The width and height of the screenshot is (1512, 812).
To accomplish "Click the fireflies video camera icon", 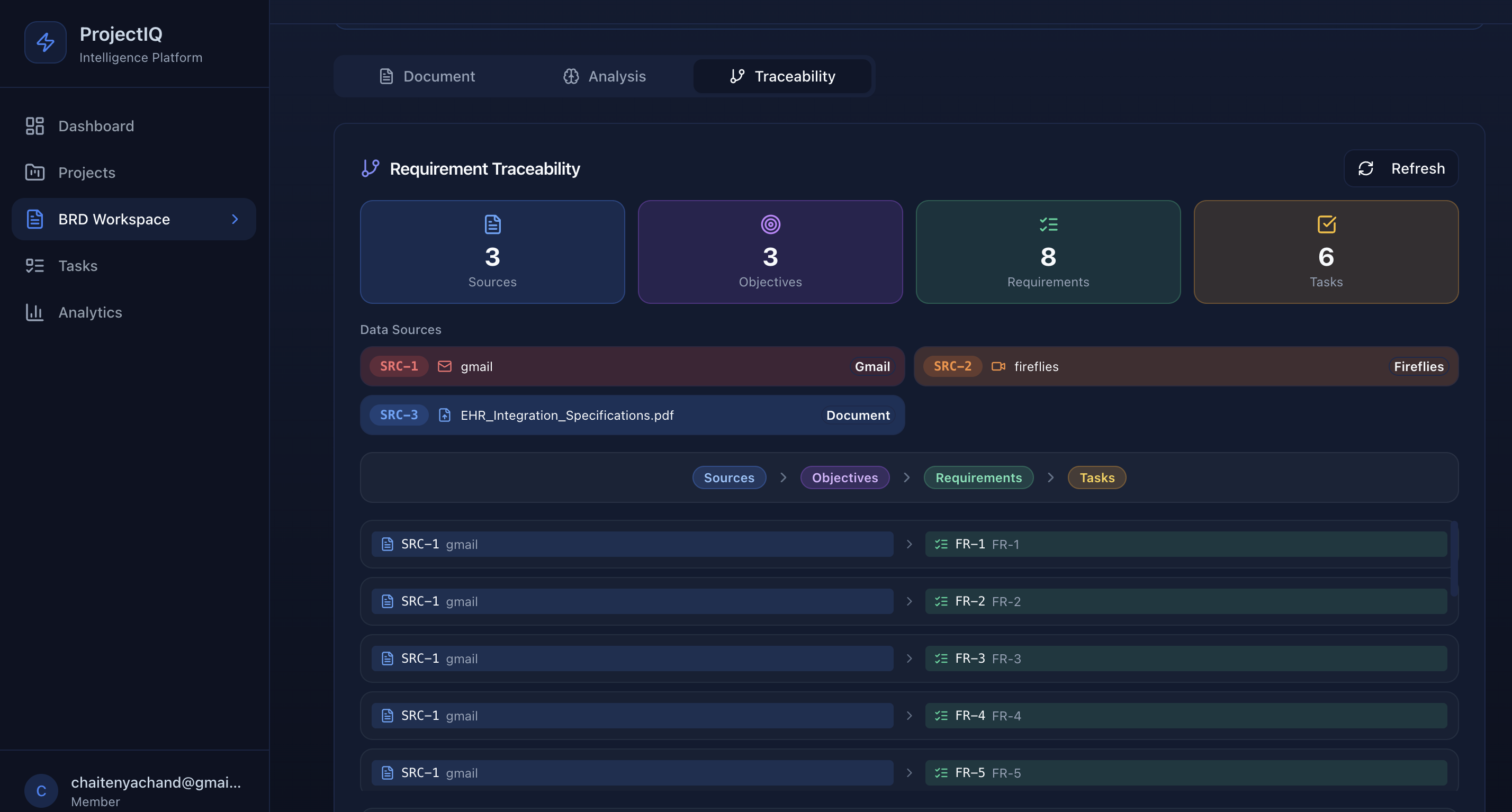I will click(998, 366).
